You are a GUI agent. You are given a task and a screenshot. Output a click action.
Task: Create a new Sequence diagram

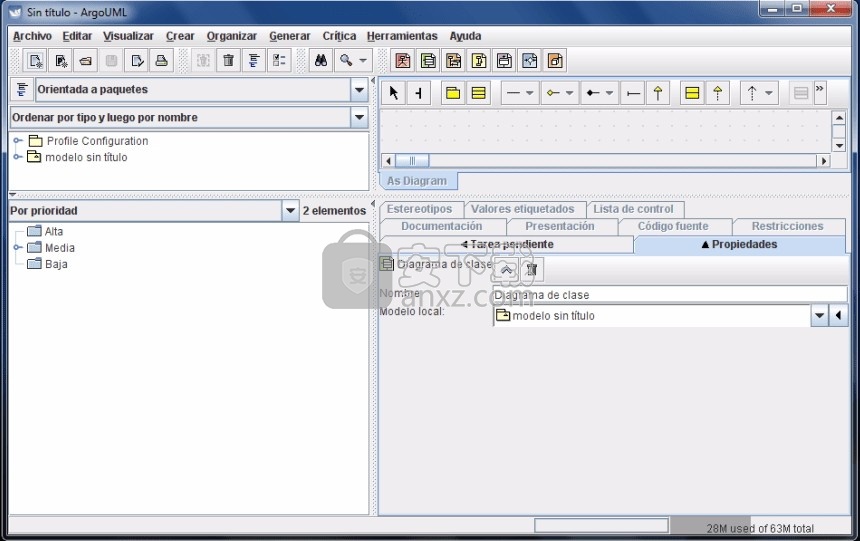click(x=454, y=60)
